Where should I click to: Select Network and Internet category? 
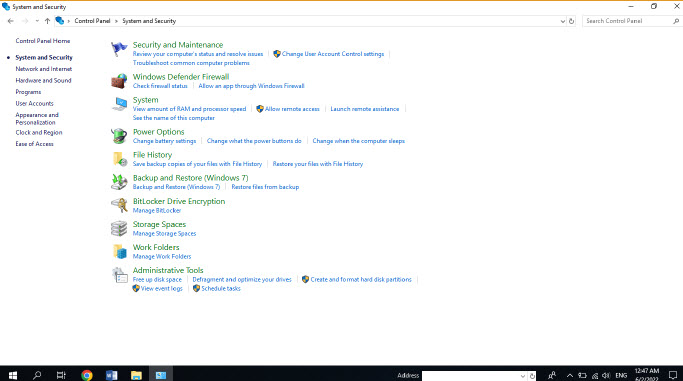coord(44,69)
